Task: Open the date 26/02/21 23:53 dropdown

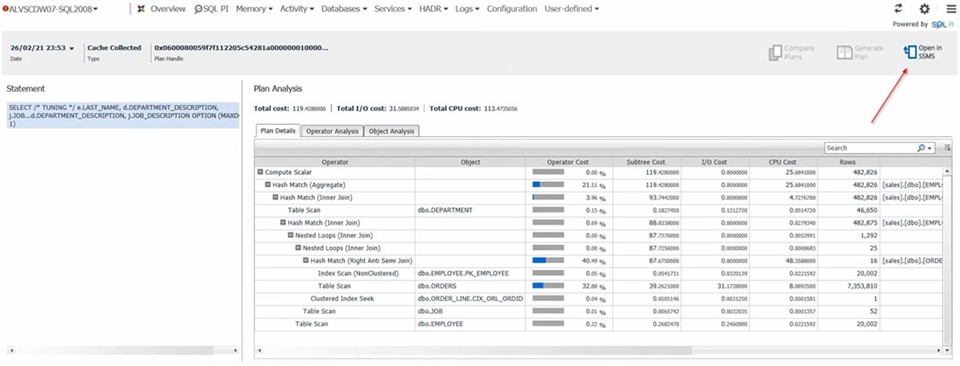Action: click(42, 48)
